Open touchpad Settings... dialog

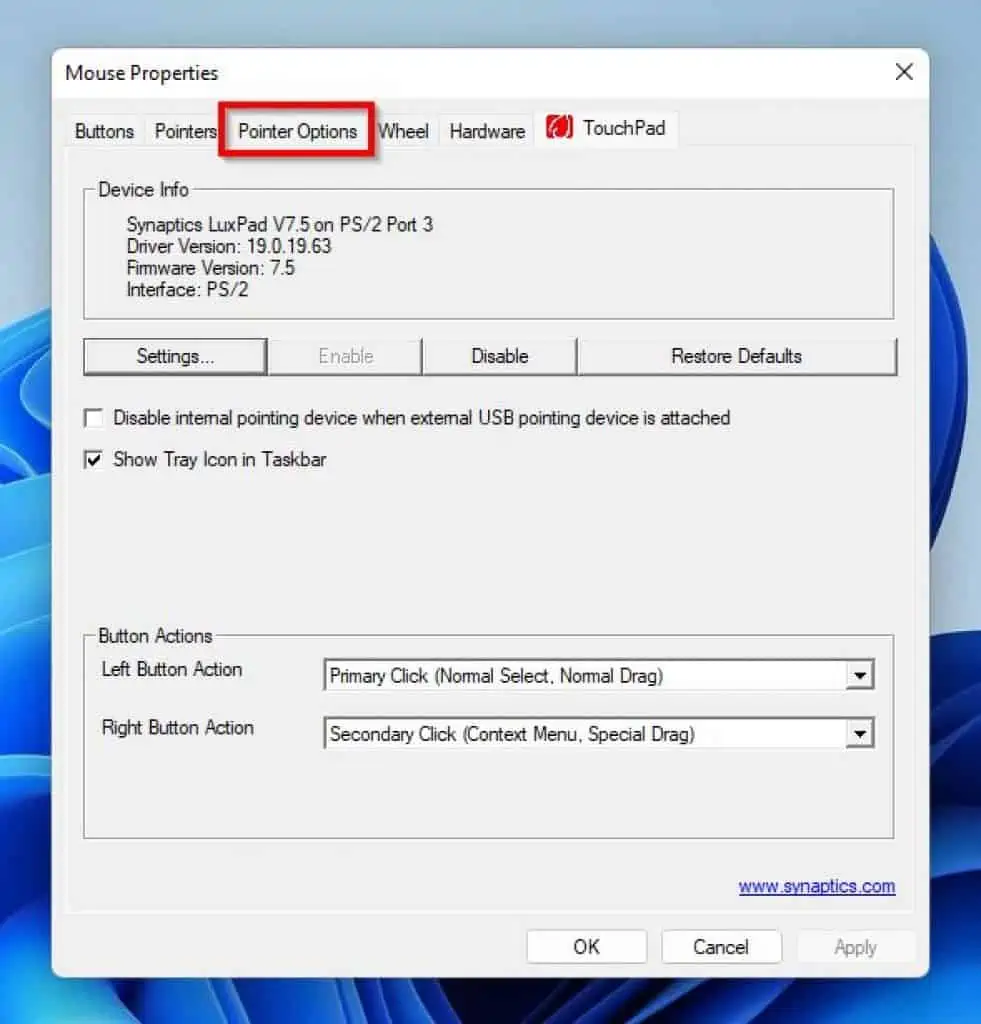pyautogui.click(x=175, y=357)
